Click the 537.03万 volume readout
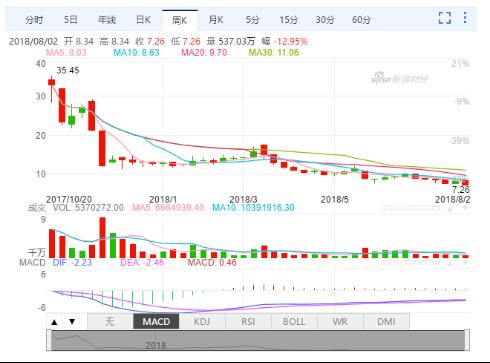The image size is (490, 363). point(237,42)
